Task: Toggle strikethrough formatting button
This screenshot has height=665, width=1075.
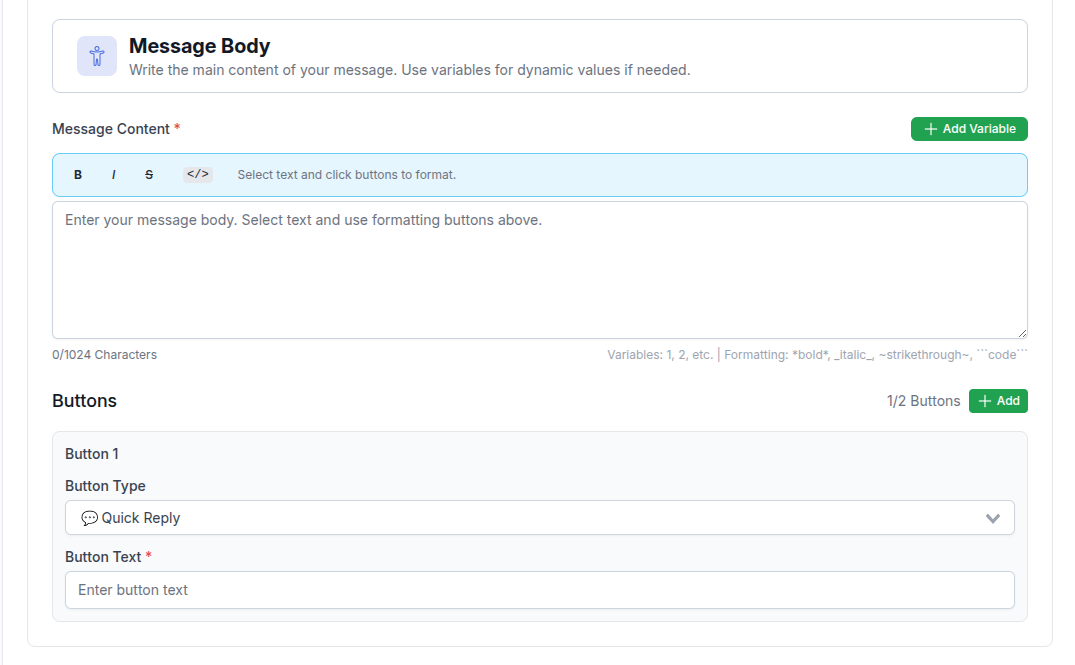Action: click(149, 175)
